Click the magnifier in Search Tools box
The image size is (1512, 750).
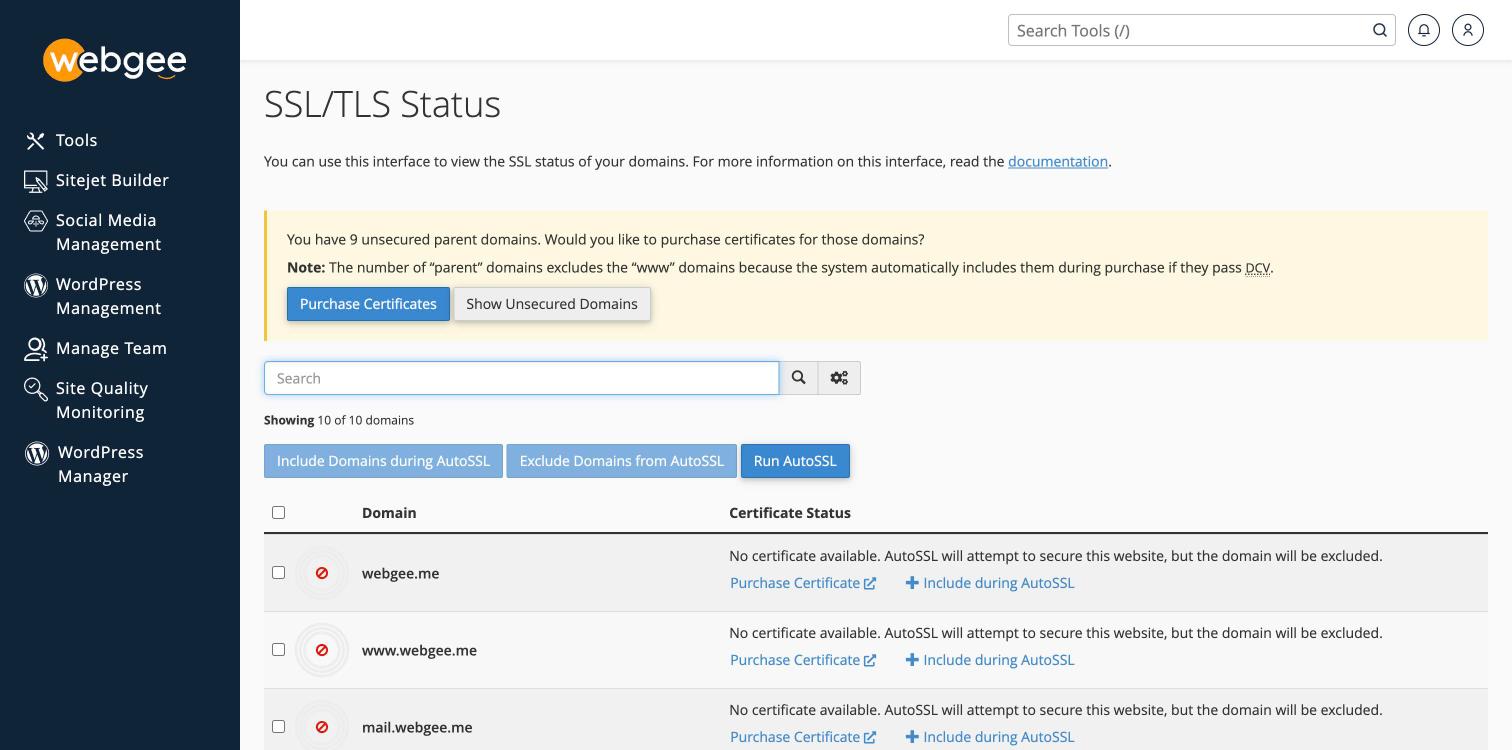1380,30
